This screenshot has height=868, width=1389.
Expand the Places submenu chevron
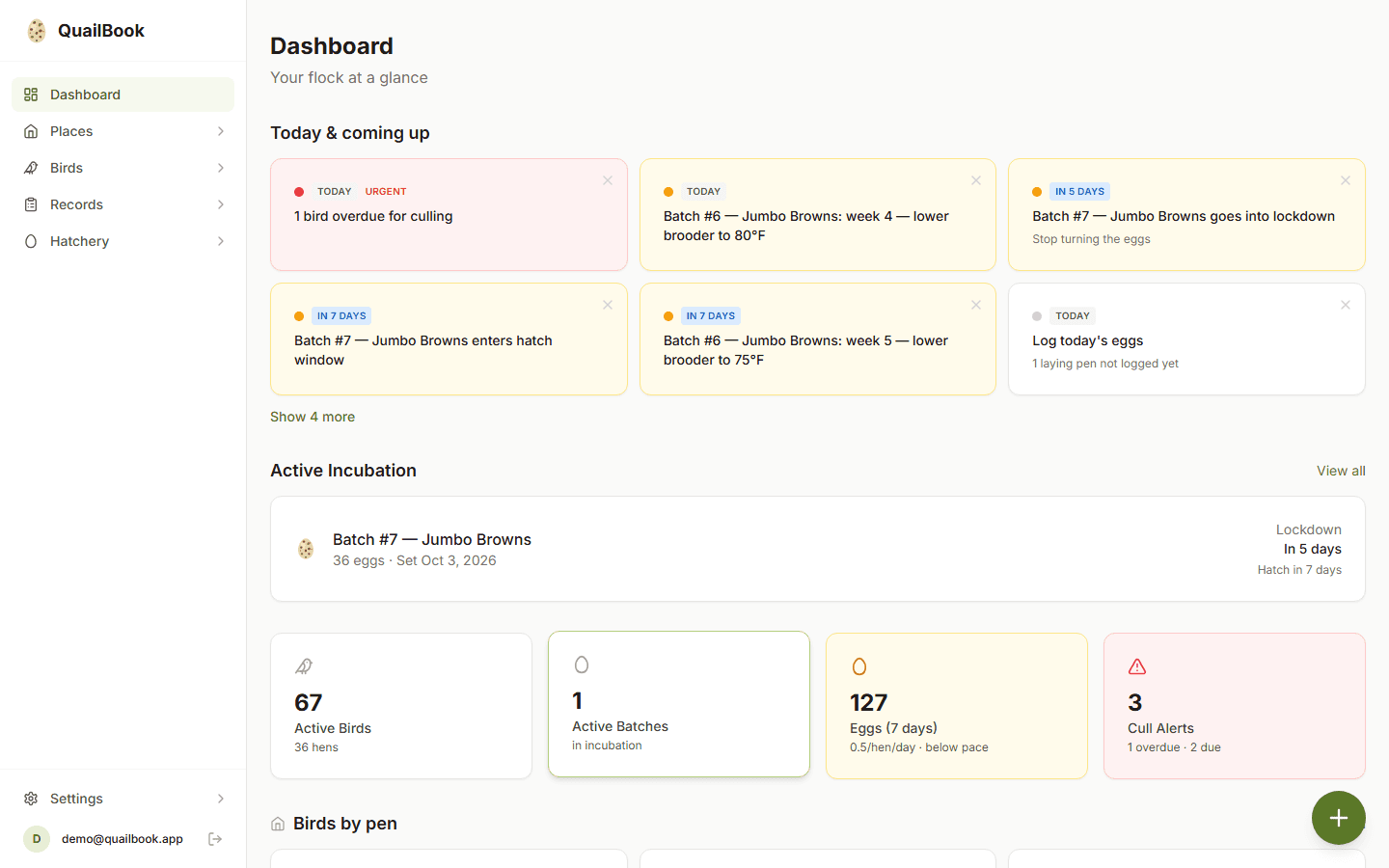point(221,131)
